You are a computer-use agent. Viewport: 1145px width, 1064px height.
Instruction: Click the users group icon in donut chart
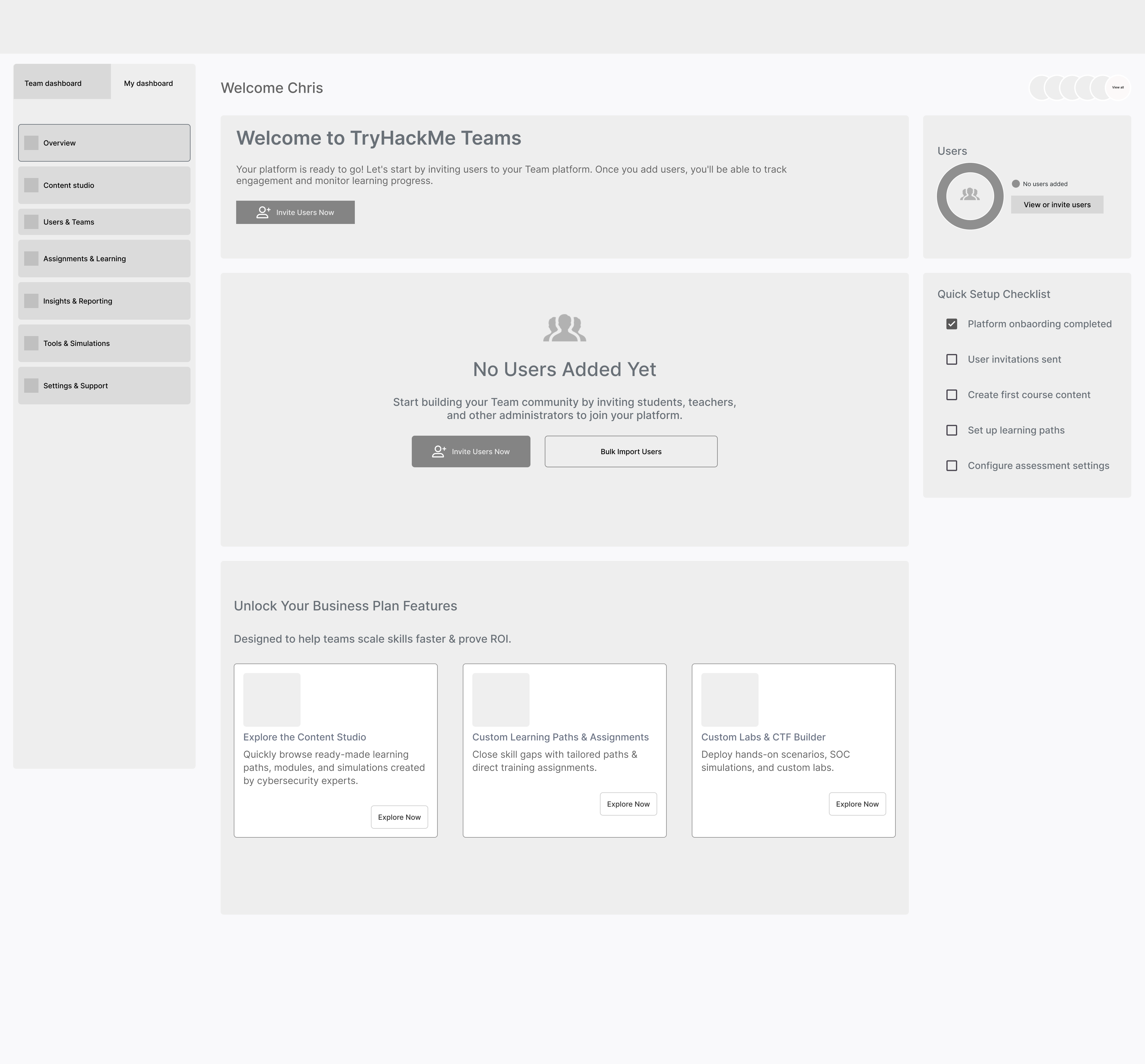970,195
